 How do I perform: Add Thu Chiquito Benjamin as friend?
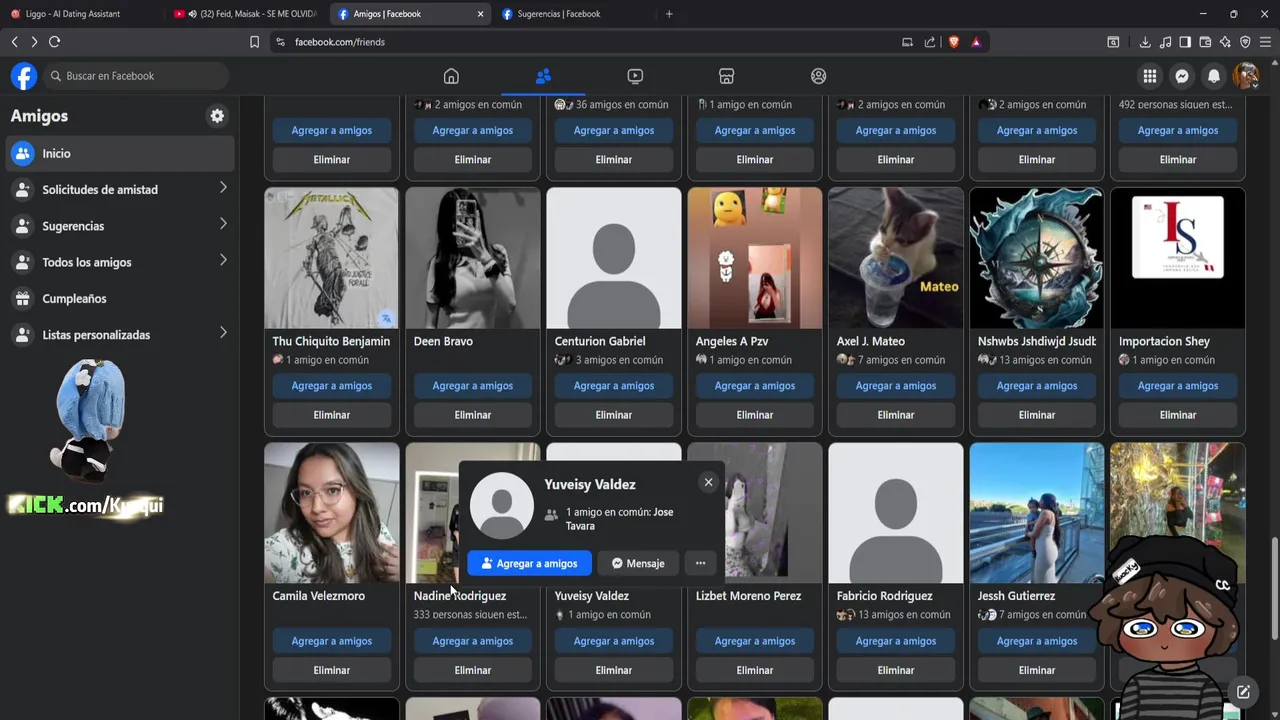click(x=331, y=386)
